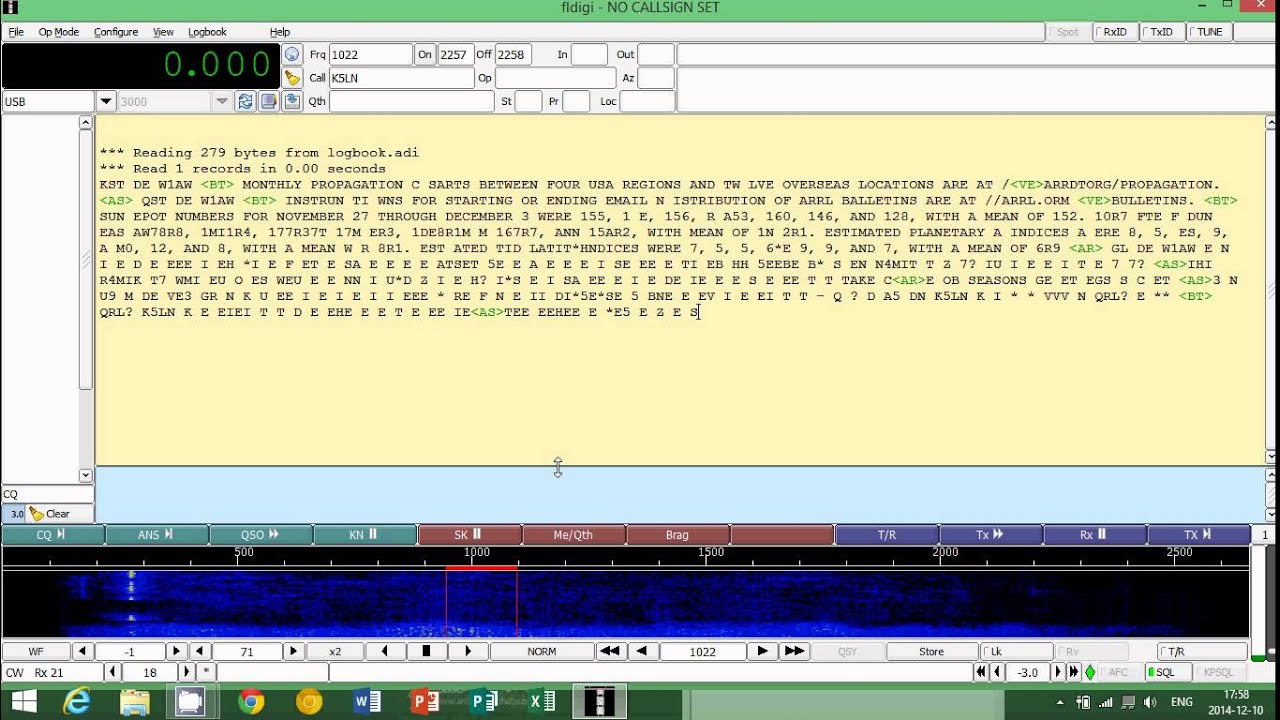1280x720 pixels.
Task: Open the Configure menu
Action: click(116, 32)
